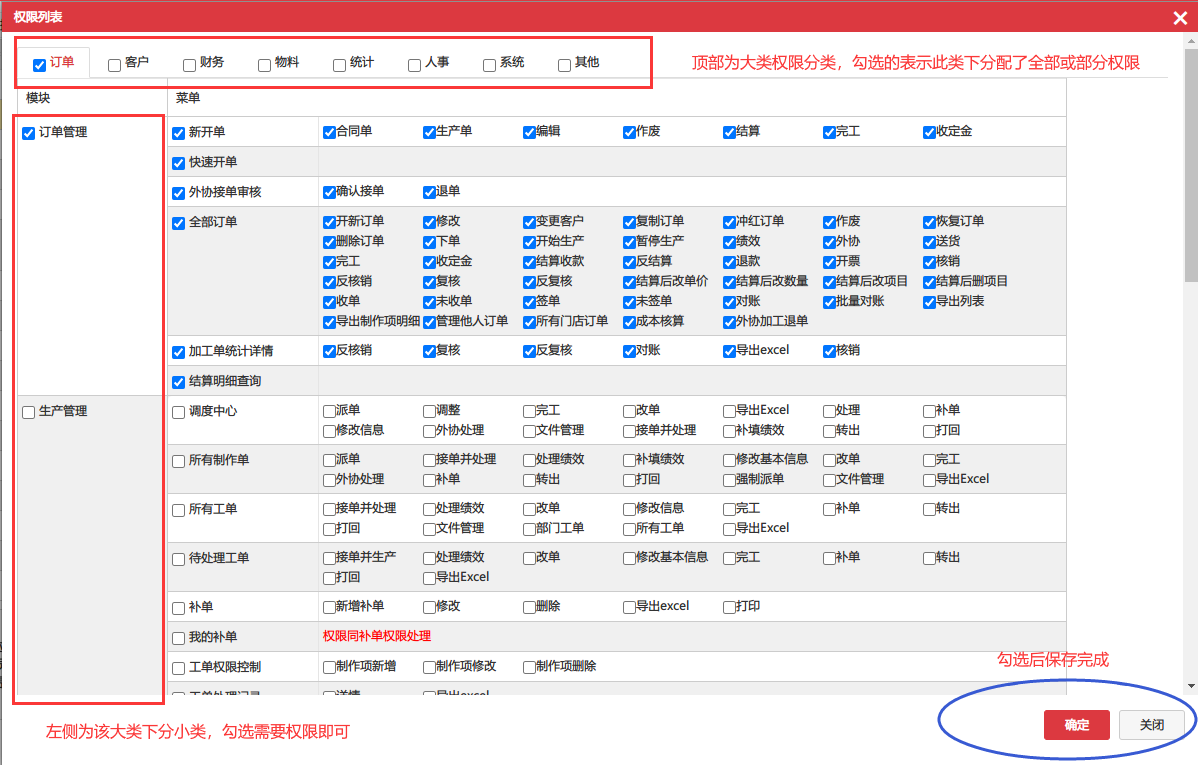The width and height of the screenshot is (1198, 765).
Task: Check the 部门工单 checkbox
Action: 529,530
